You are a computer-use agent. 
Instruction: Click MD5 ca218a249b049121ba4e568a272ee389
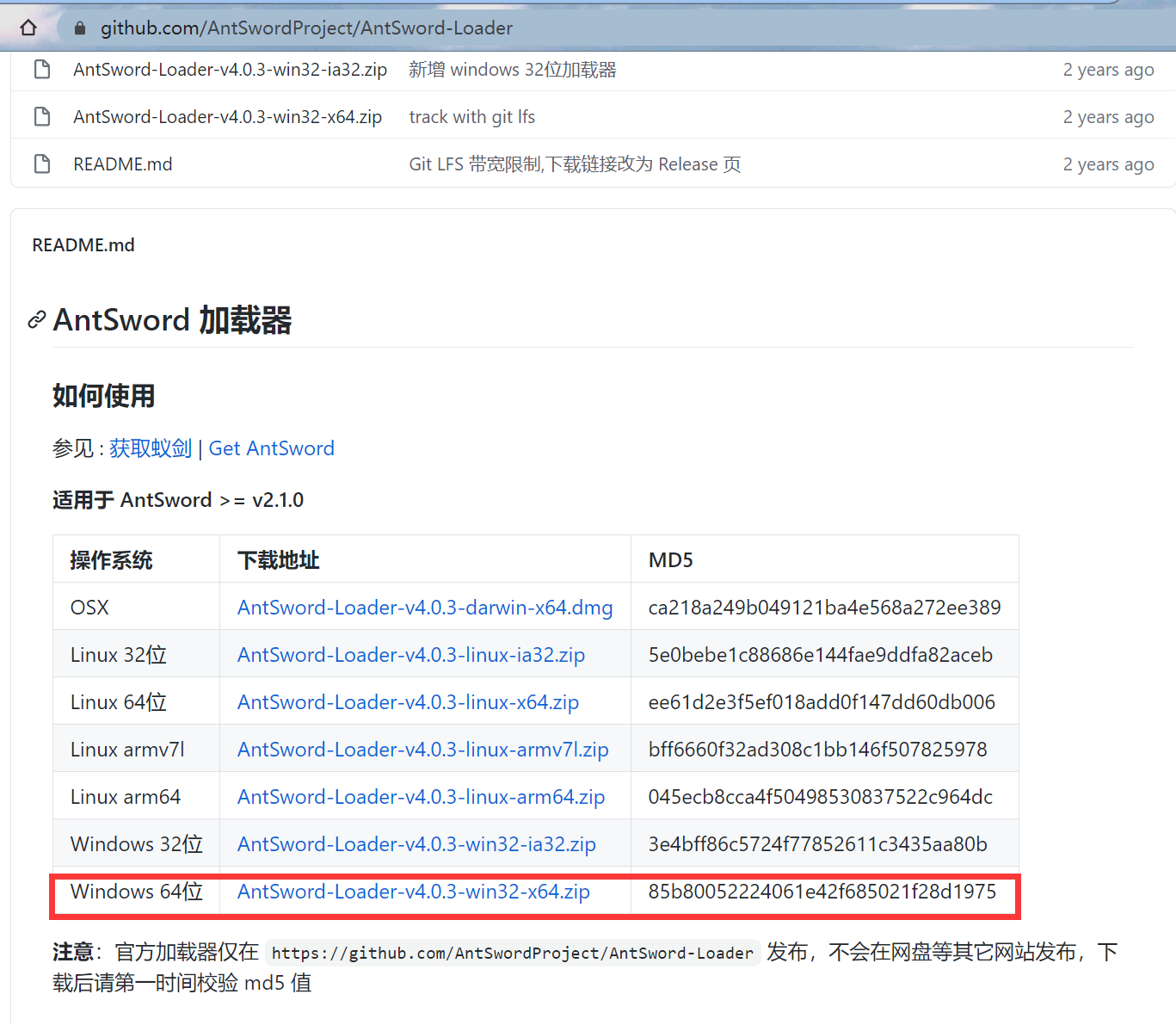click(x=824, y=608)
